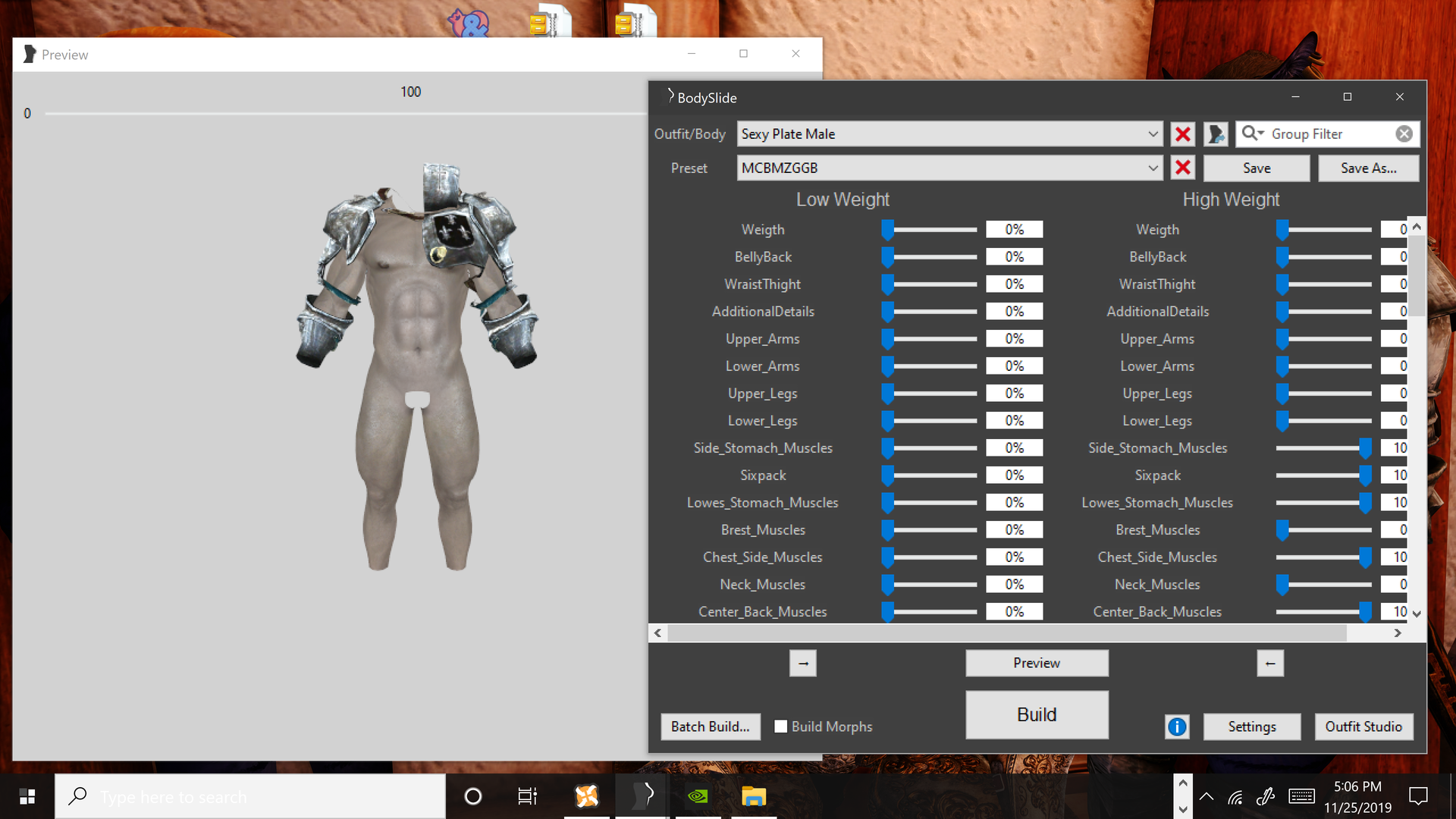The height and width of the screenshot is (819, 1456).
Task: Open the Group Filter search magnifier
Action: (x=1252, y=133)
